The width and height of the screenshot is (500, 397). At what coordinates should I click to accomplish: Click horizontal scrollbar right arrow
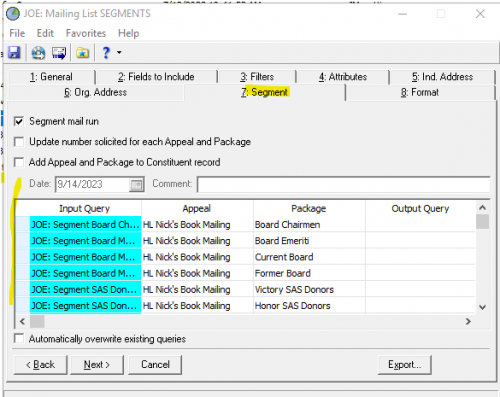(x=468, y=321)
